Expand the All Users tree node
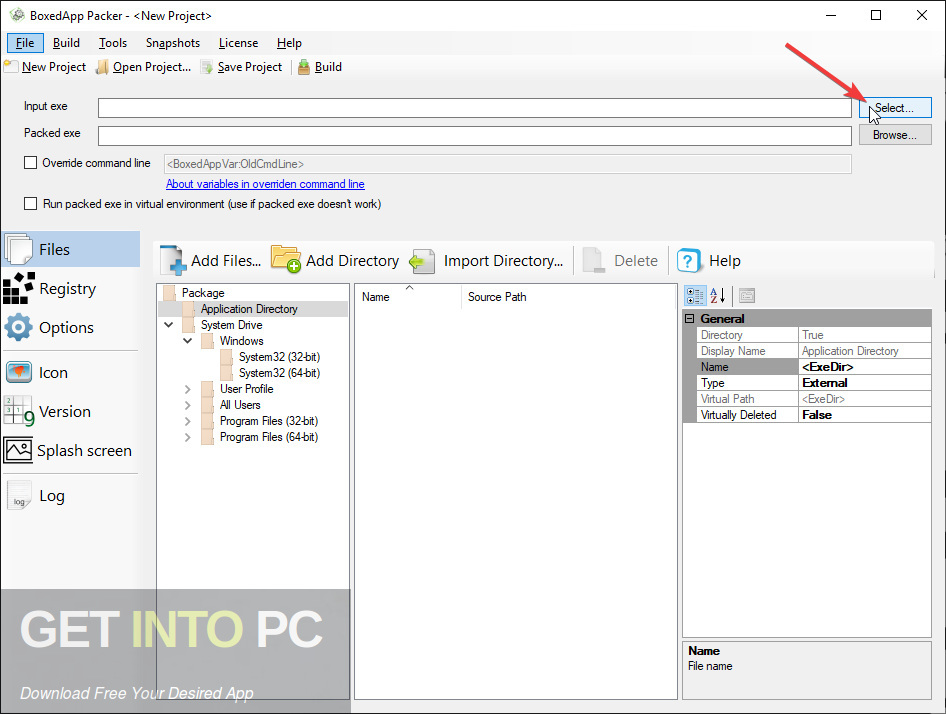This screenshot has height=714, width=946. coord(188,405)
